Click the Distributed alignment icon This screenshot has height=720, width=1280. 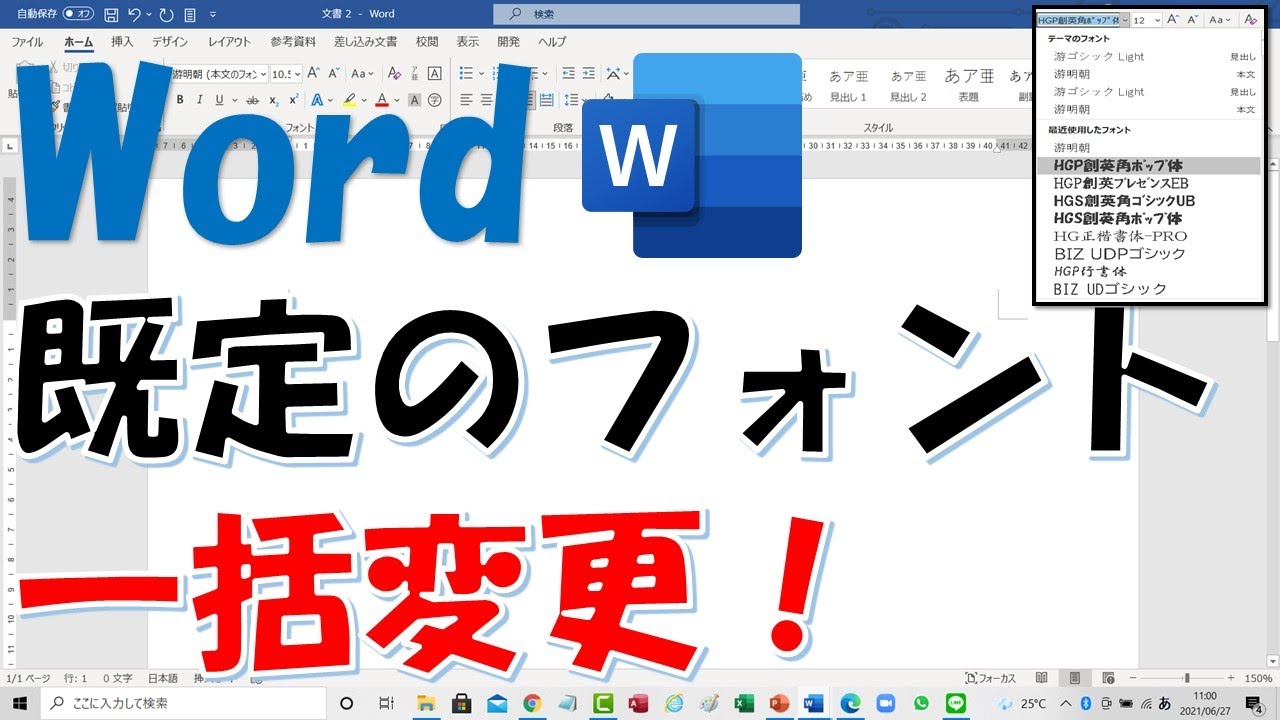pos(549,100)
